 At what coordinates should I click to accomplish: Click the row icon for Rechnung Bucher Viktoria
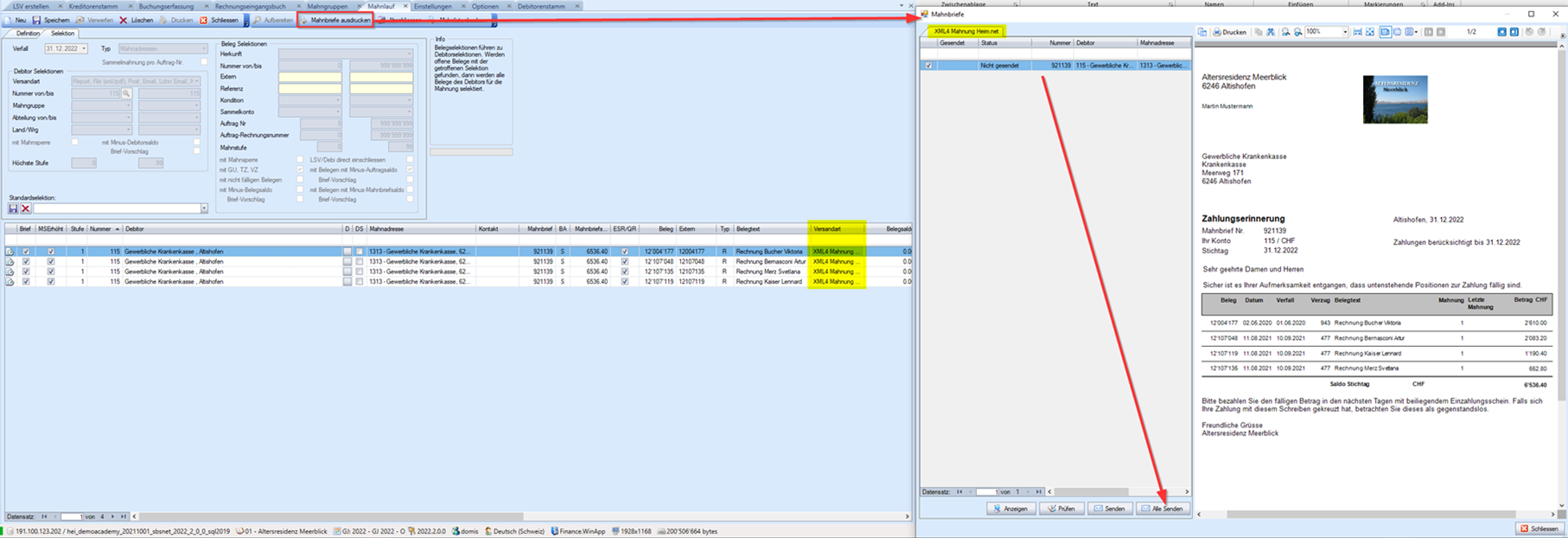coord(10,252)
